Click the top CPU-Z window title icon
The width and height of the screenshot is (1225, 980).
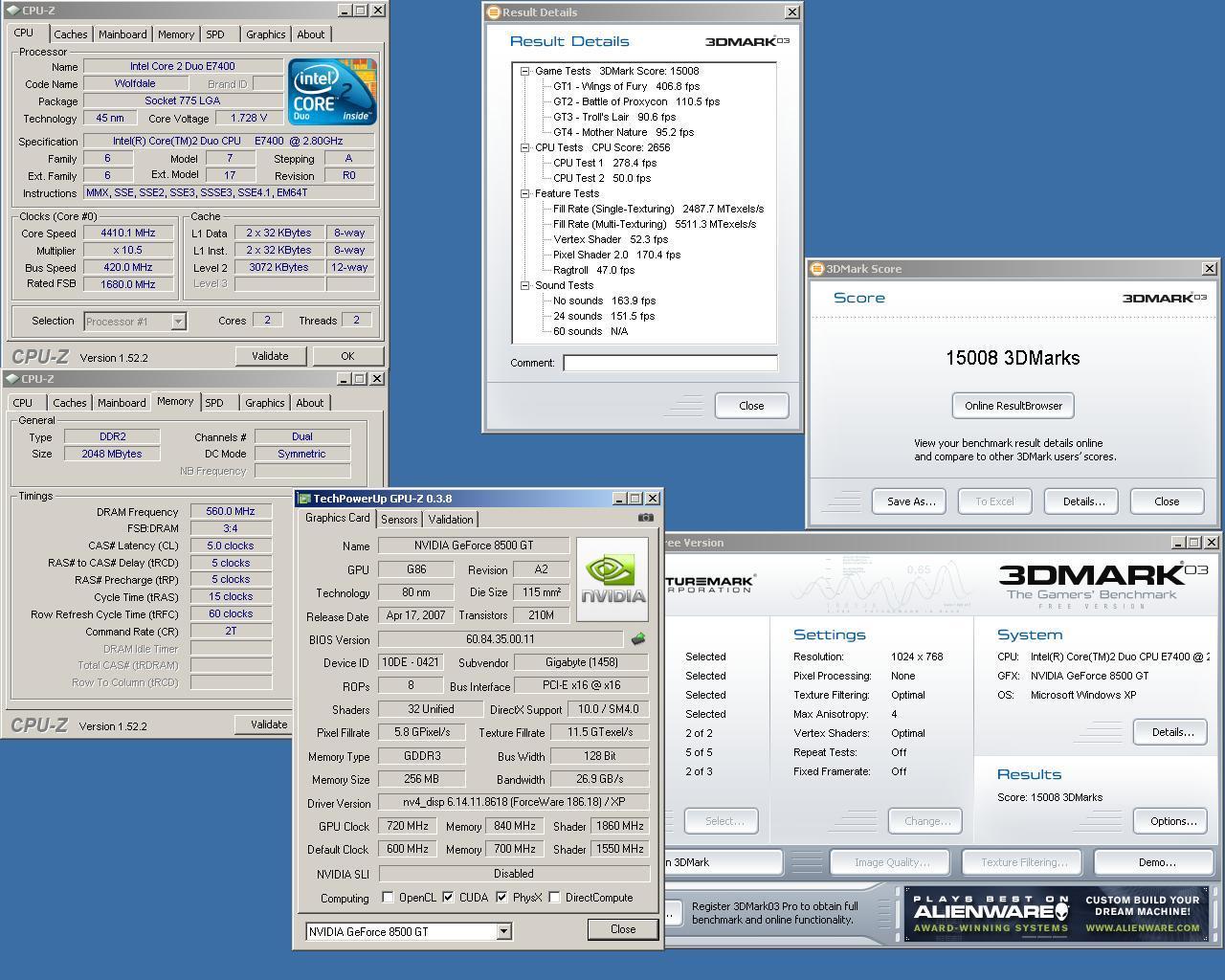13,11
